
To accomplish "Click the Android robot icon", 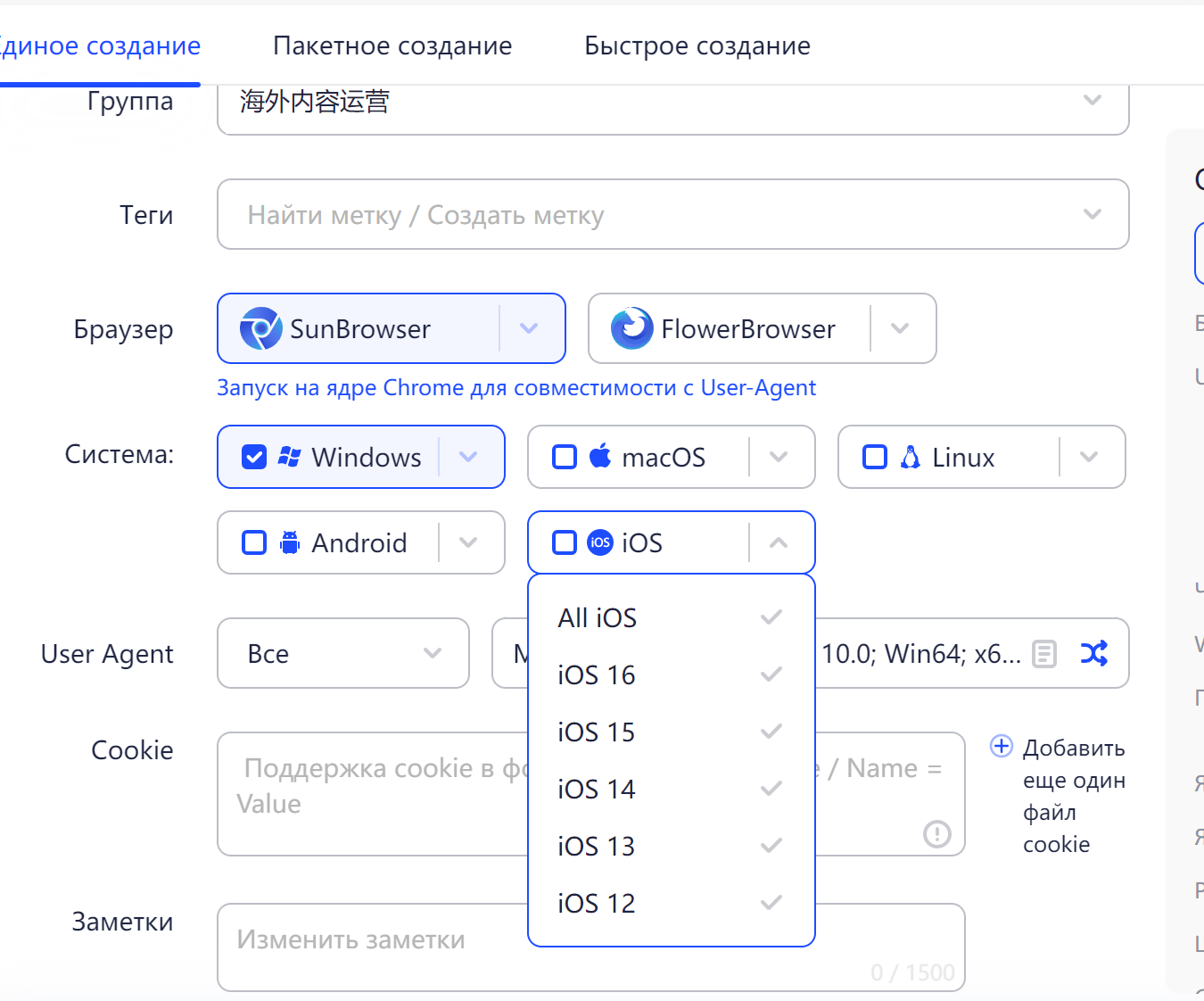I will click(290, 542).
